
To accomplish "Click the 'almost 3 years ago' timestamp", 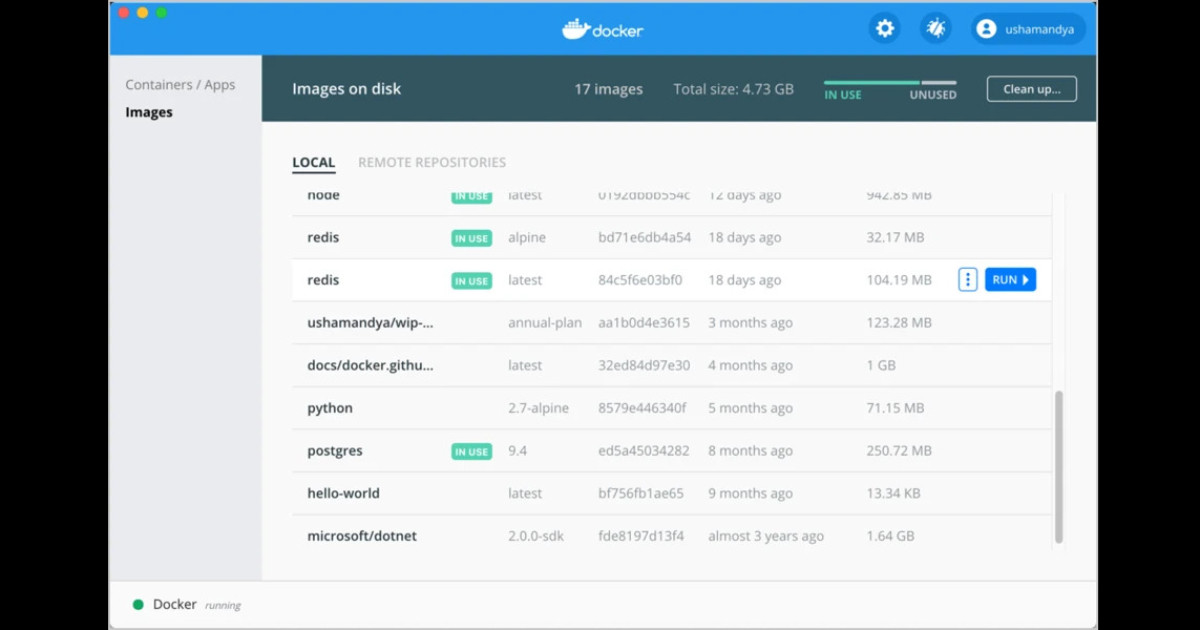I will tap(766, 536).
